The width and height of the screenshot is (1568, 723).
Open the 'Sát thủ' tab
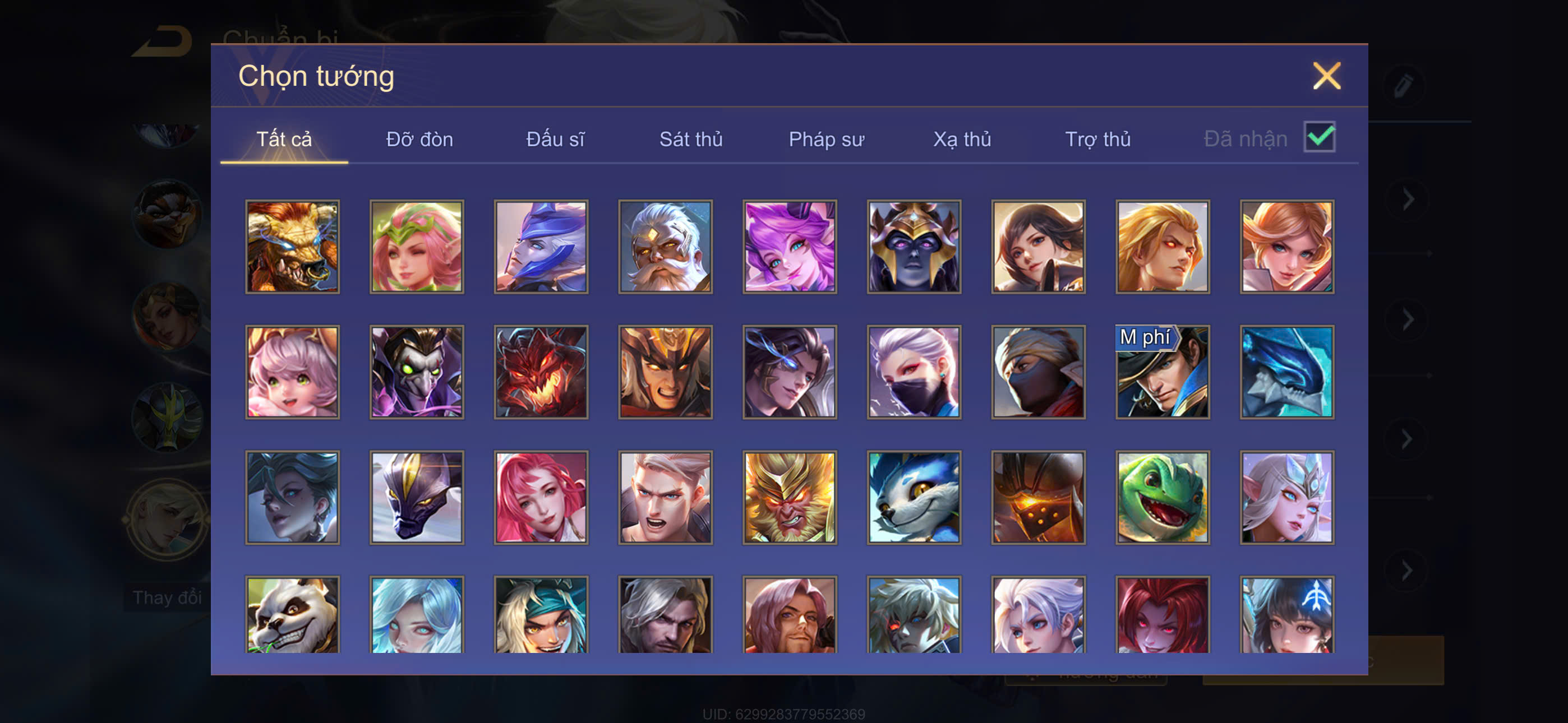click(691, 140)
